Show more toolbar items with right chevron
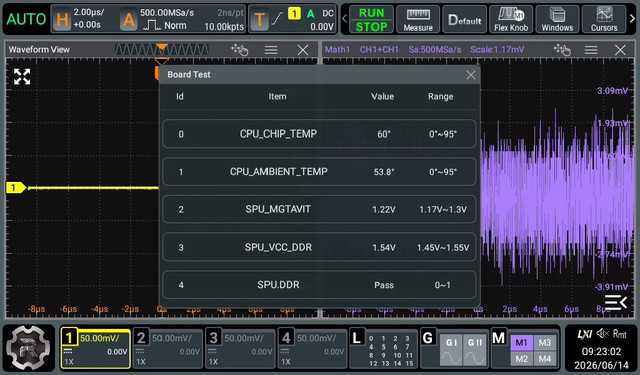Screen dimensions: 640x375 pyautogui.click(x=632, y=19)
